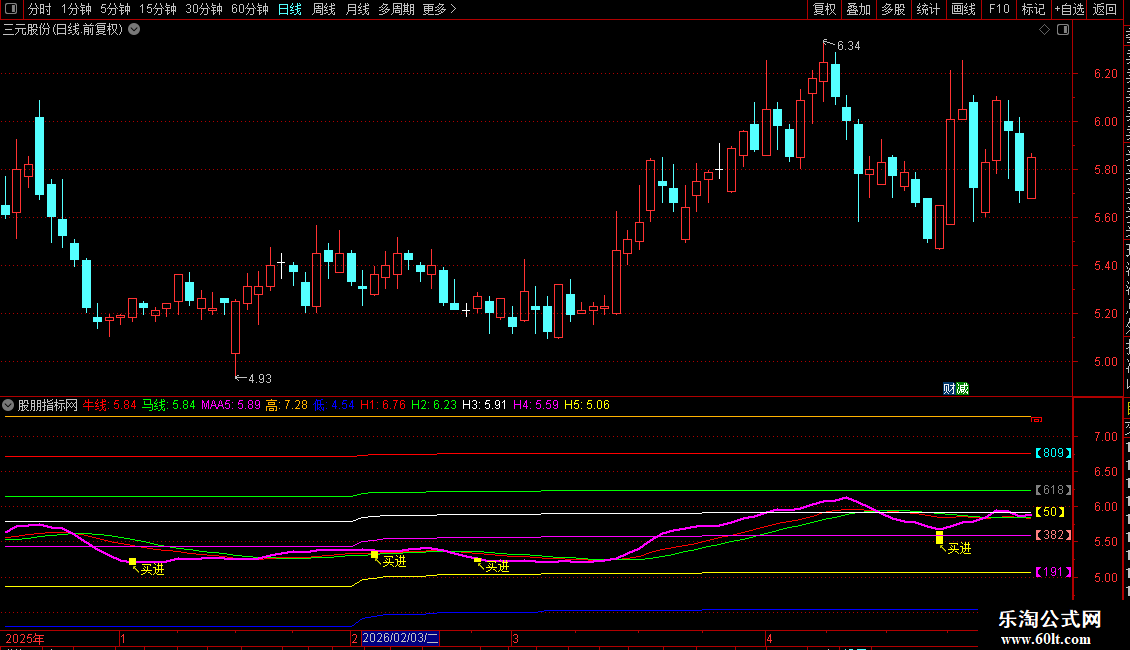This screenshot has height=650, width=1130.
Task: Click the 【191】 level label
Action: click(1053, 572)
